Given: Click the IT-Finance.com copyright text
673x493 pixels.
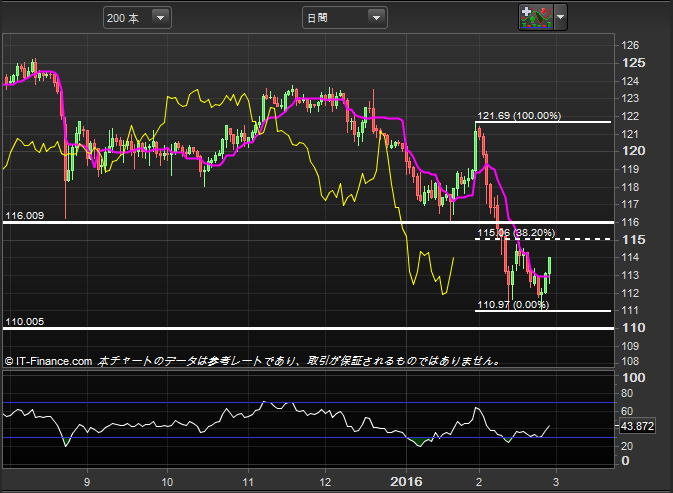Looking at the screenshot, I should [x=49, y=361].
